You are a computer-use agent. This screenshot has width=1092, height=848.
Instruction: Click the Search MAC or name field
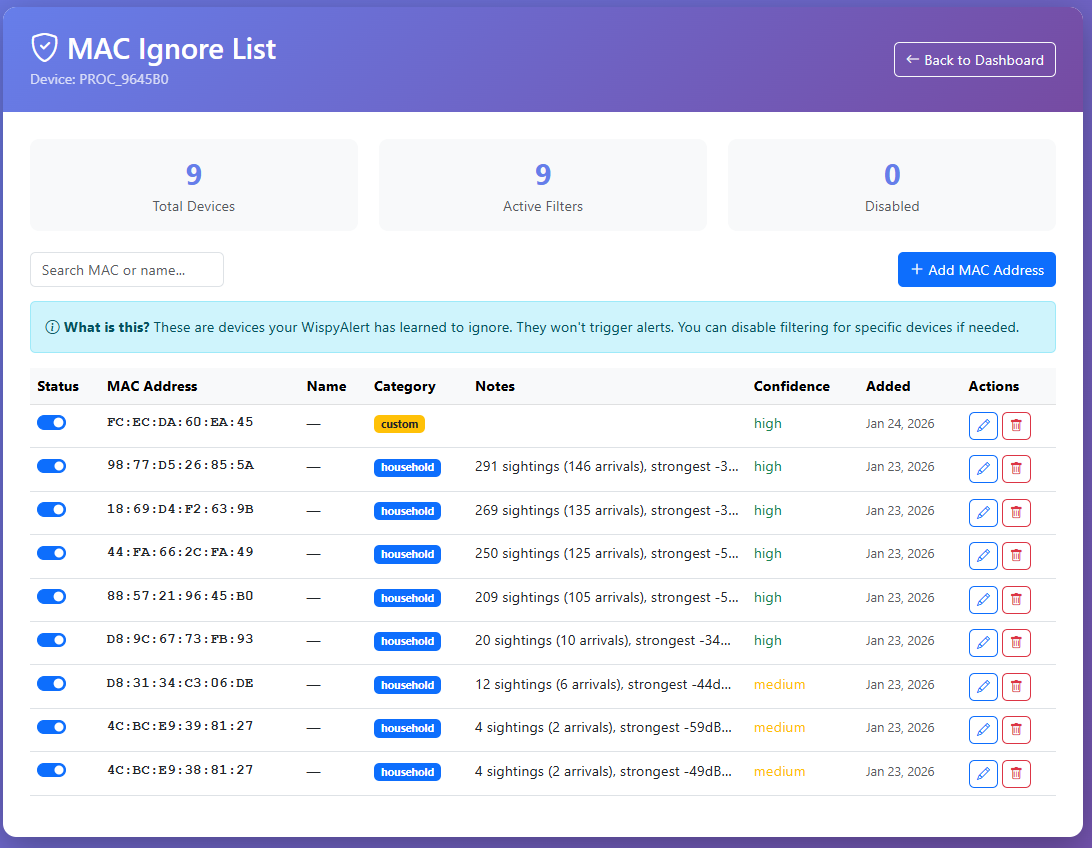(126, 269)
